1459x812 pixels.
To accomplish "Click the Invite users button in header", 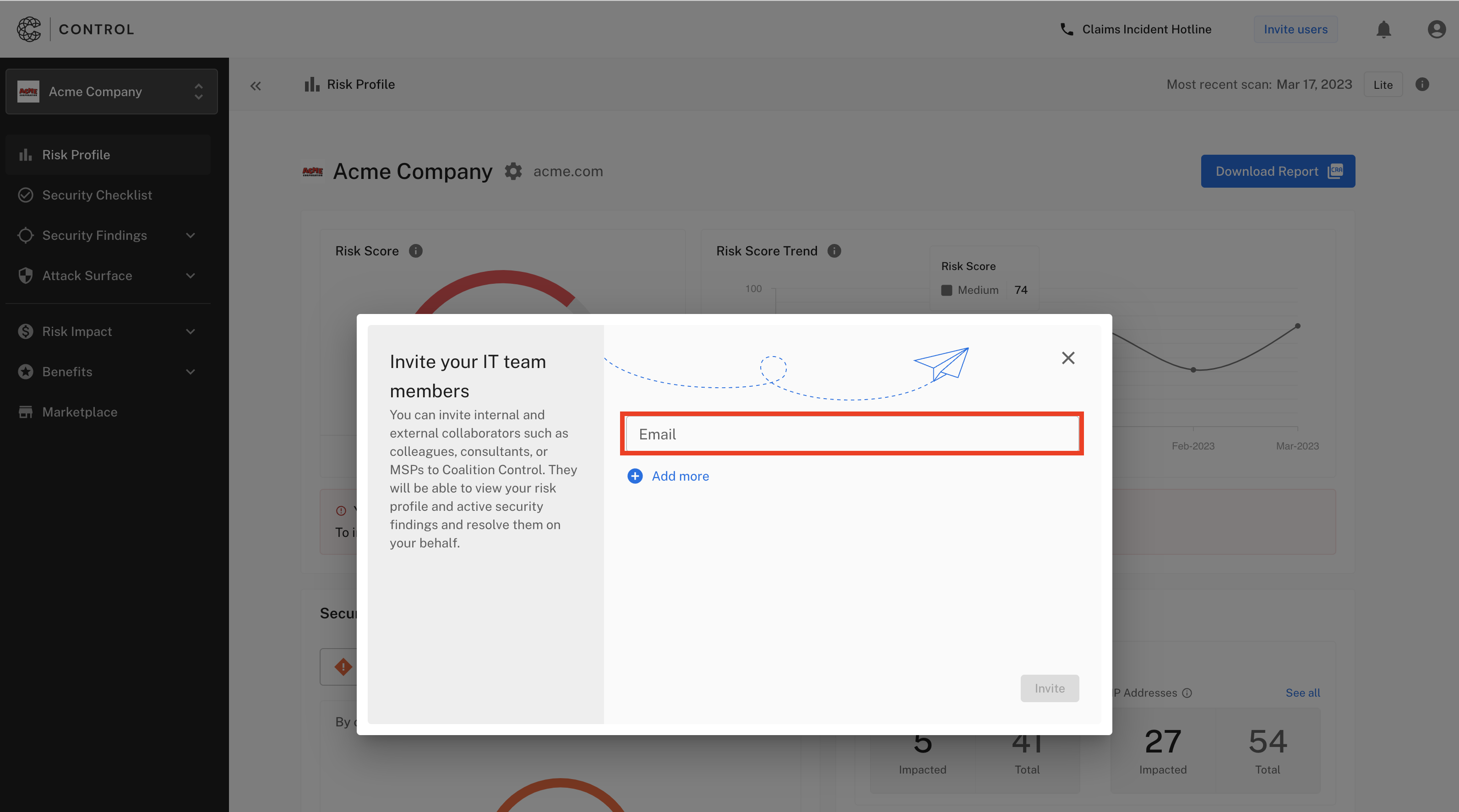I will (1296, 29).
